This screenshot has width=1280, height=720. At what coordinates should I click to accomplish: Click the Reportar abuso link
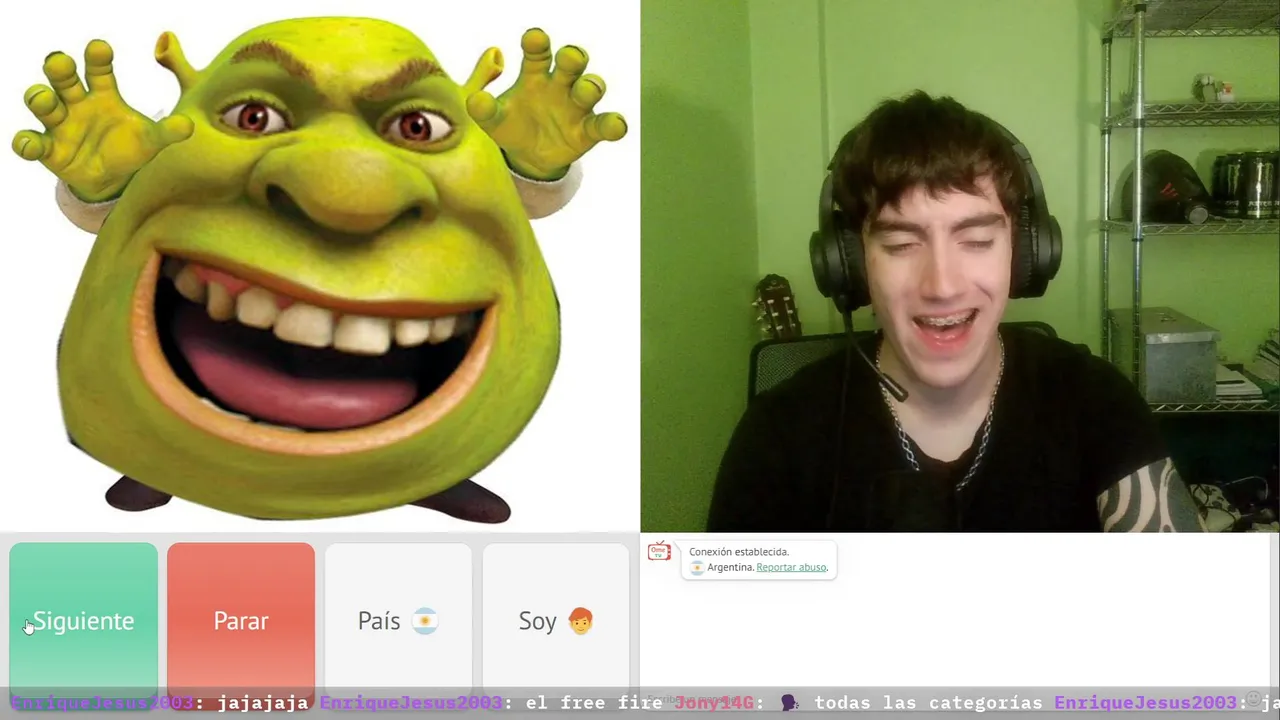pos(791,567)
